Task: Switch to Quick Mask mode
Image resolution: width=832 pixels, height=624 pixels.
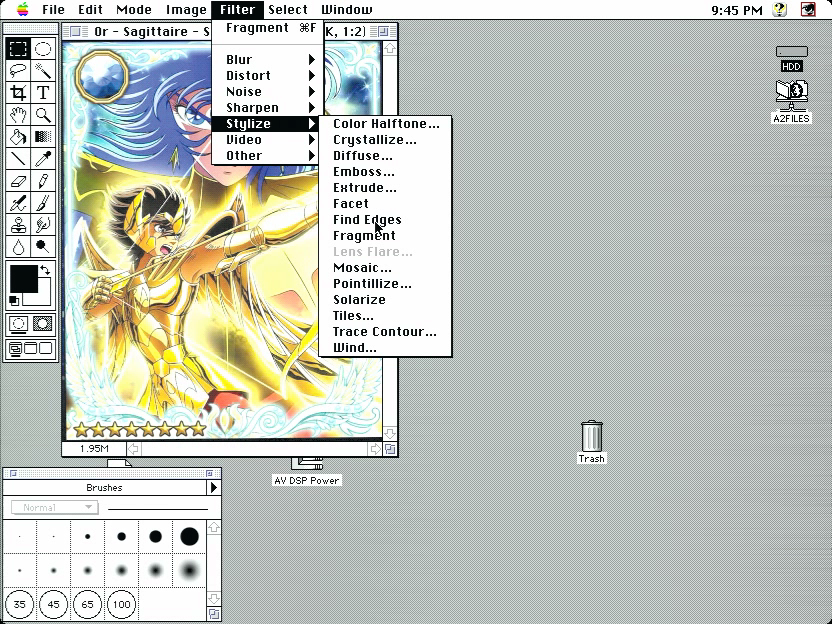Action: [x=43, y=324]
